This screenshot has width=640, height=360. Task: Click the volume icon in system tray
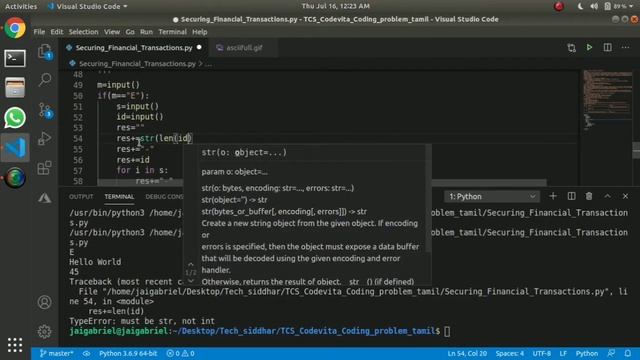tap(594, 6)
